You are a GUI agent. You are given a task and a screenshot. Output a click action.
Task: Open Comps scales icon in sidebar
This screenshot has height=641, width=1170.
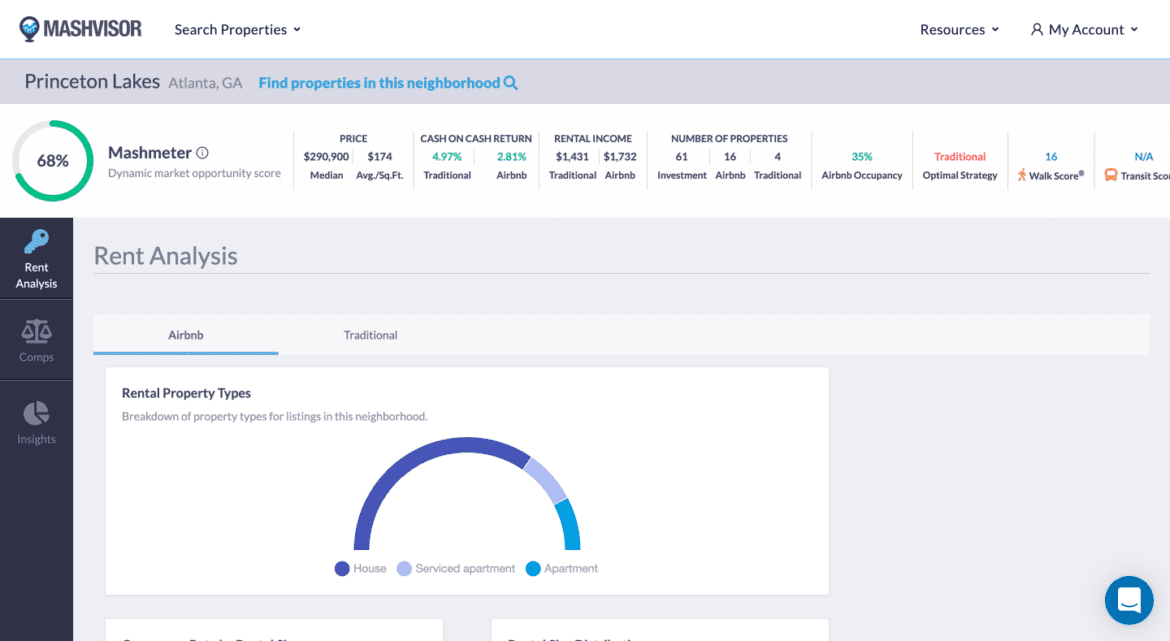(x=36, y=331)
